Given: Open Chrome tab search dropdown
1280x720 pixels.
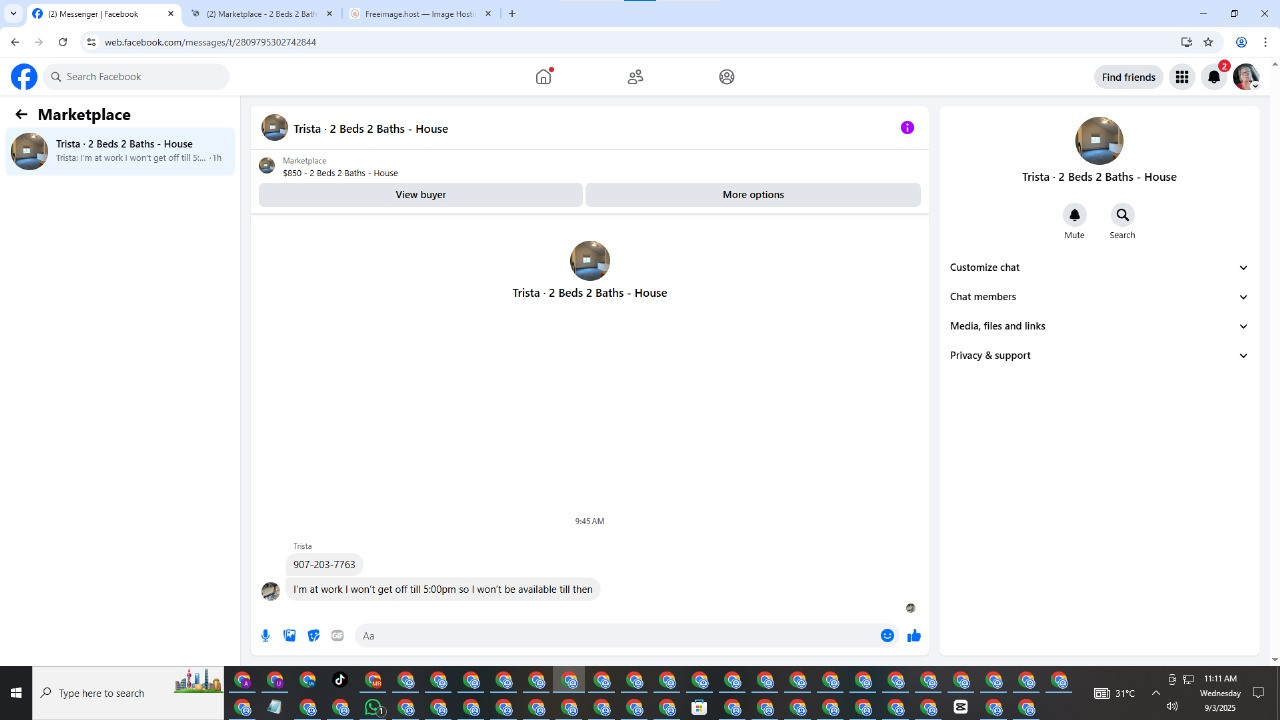Looking at the screenshot, I should pyautogui.click(x=13, y=14).
